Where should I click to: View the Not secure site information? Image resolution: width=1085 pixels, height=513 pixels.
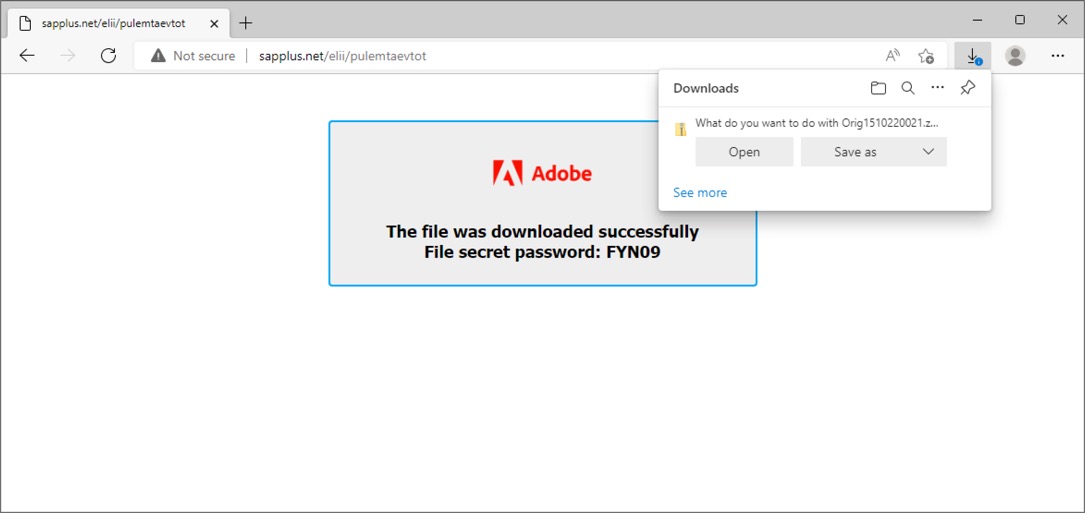193,56
